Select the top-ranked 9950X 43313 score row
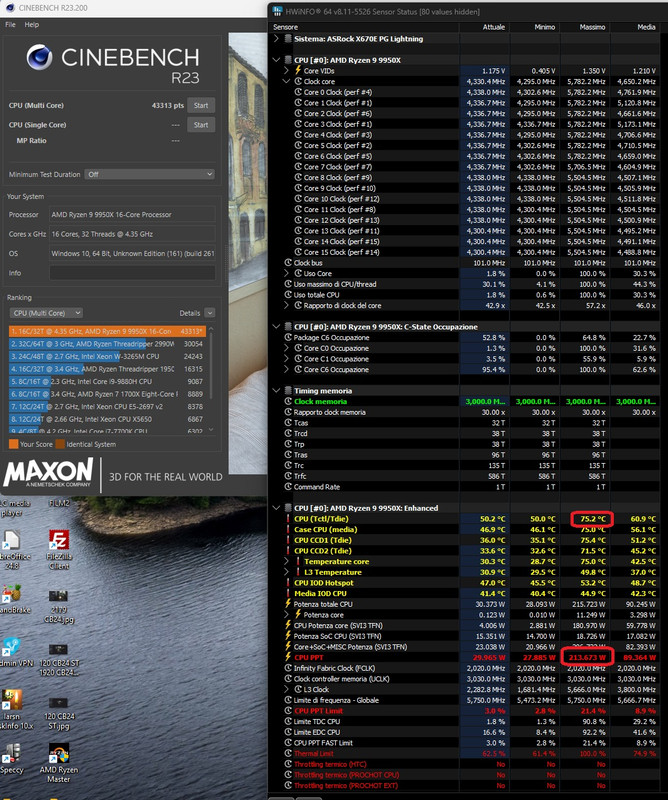 point(107,331)
